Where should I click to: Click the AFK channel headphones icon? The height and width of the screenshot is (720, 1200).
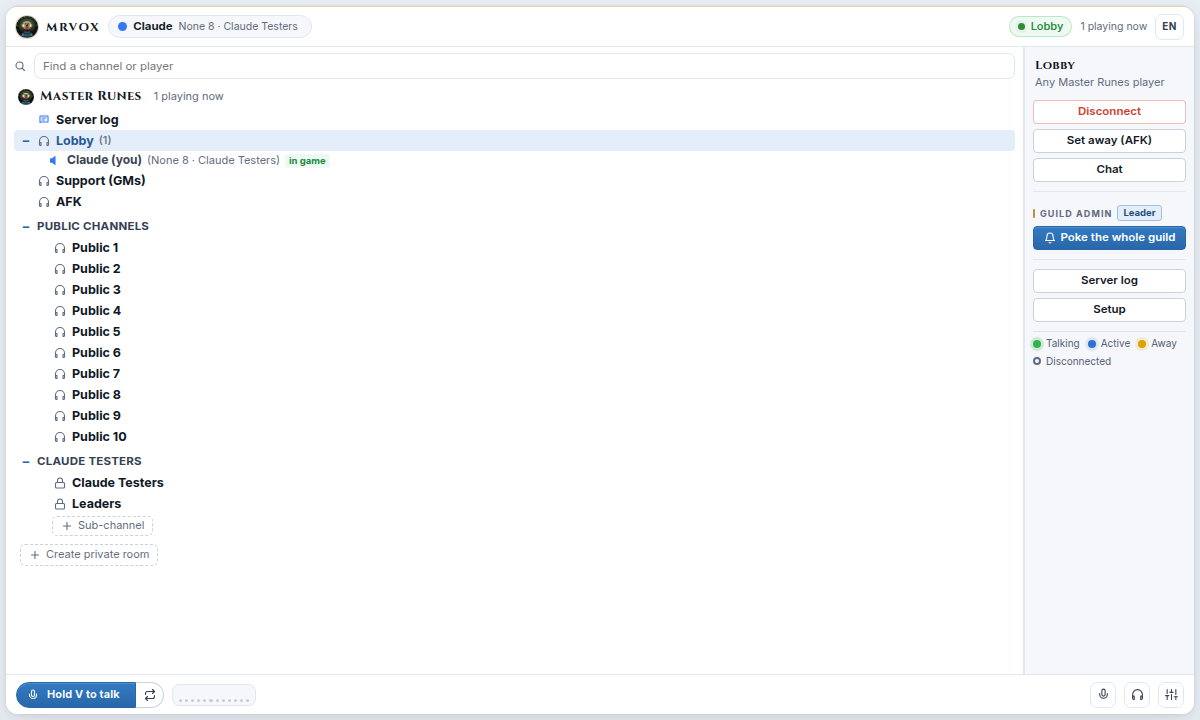click(44, 202)
